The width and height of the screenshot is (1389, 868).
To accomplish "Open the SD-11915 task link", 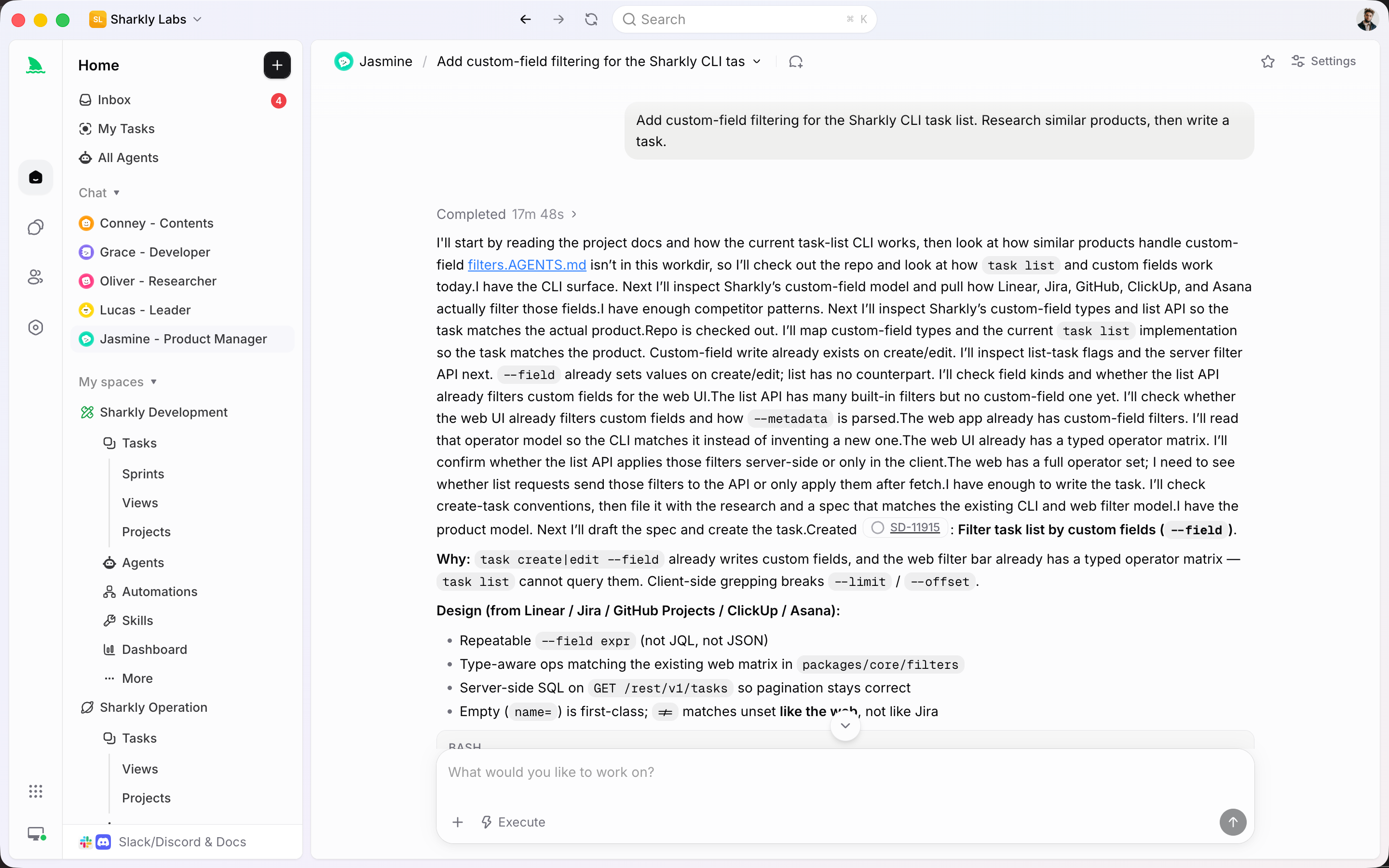I will (x=914, y=528).
